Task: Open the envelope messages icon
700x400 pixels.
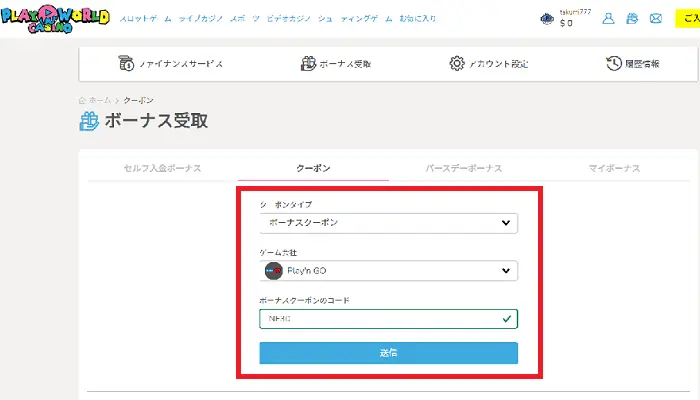Action: (656, 19)
